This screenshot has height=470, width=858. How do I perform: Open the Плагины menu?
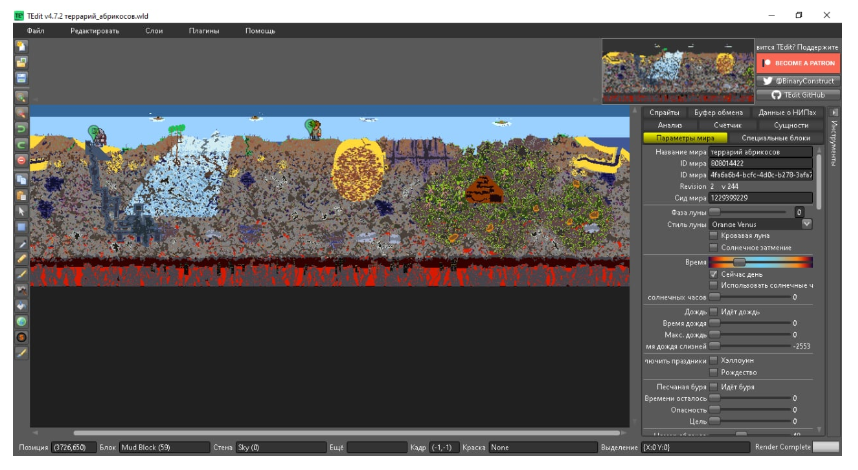204,31
